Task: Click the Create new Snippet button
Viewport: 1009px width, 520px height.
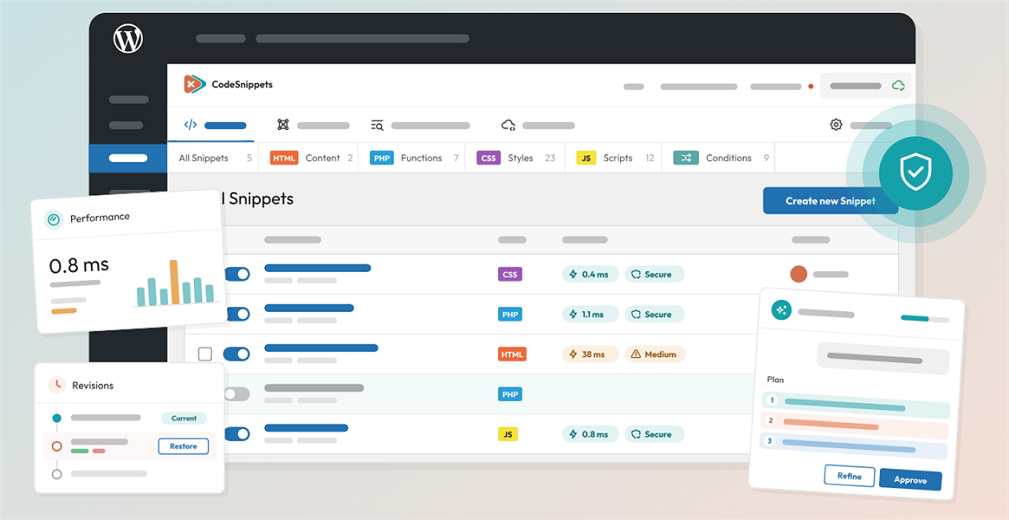Action: tap(830, 201)
